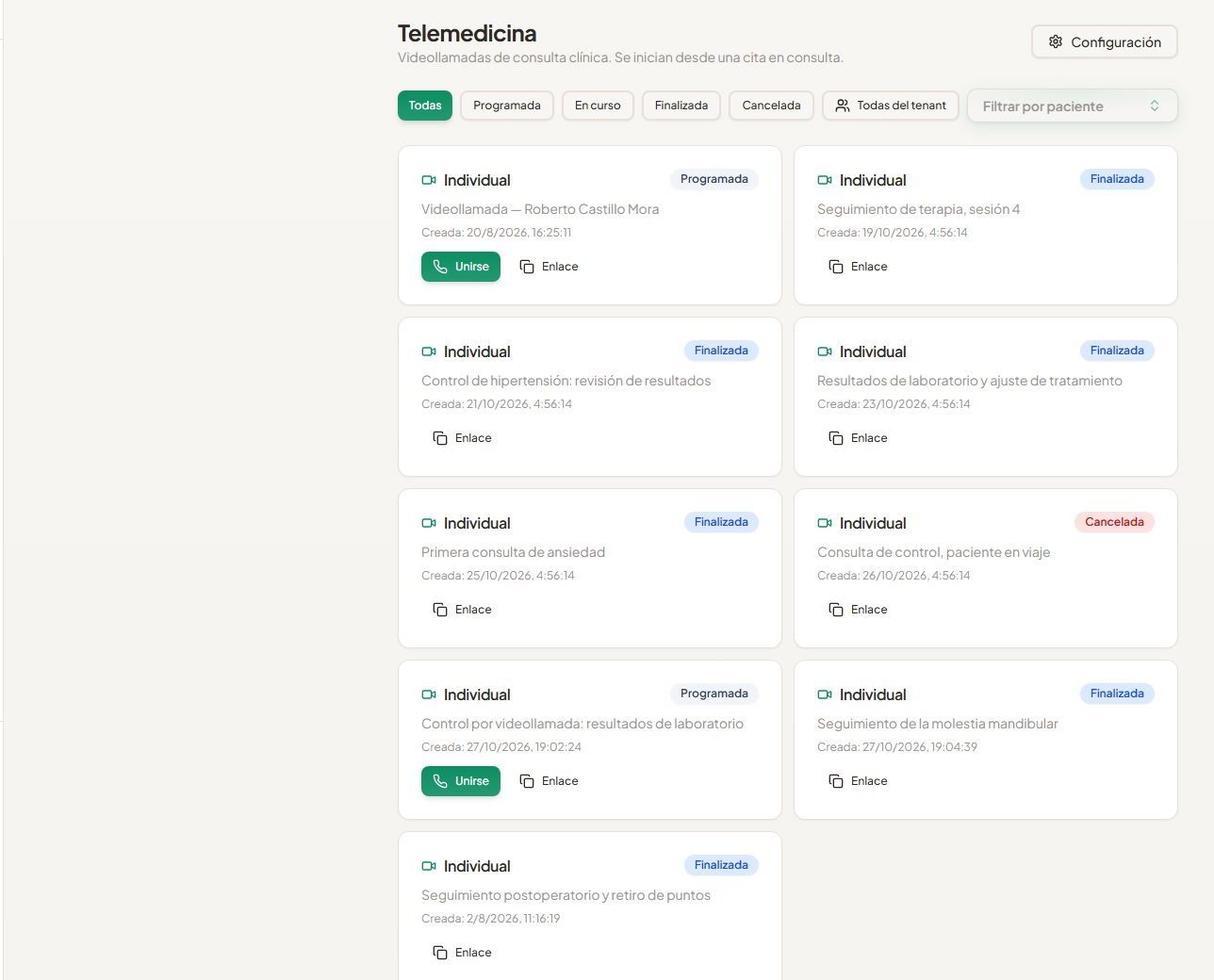Click the Programada badge on Roberto Castillo Mora card
Screen dimensions: 1214x980
[714, 179]
